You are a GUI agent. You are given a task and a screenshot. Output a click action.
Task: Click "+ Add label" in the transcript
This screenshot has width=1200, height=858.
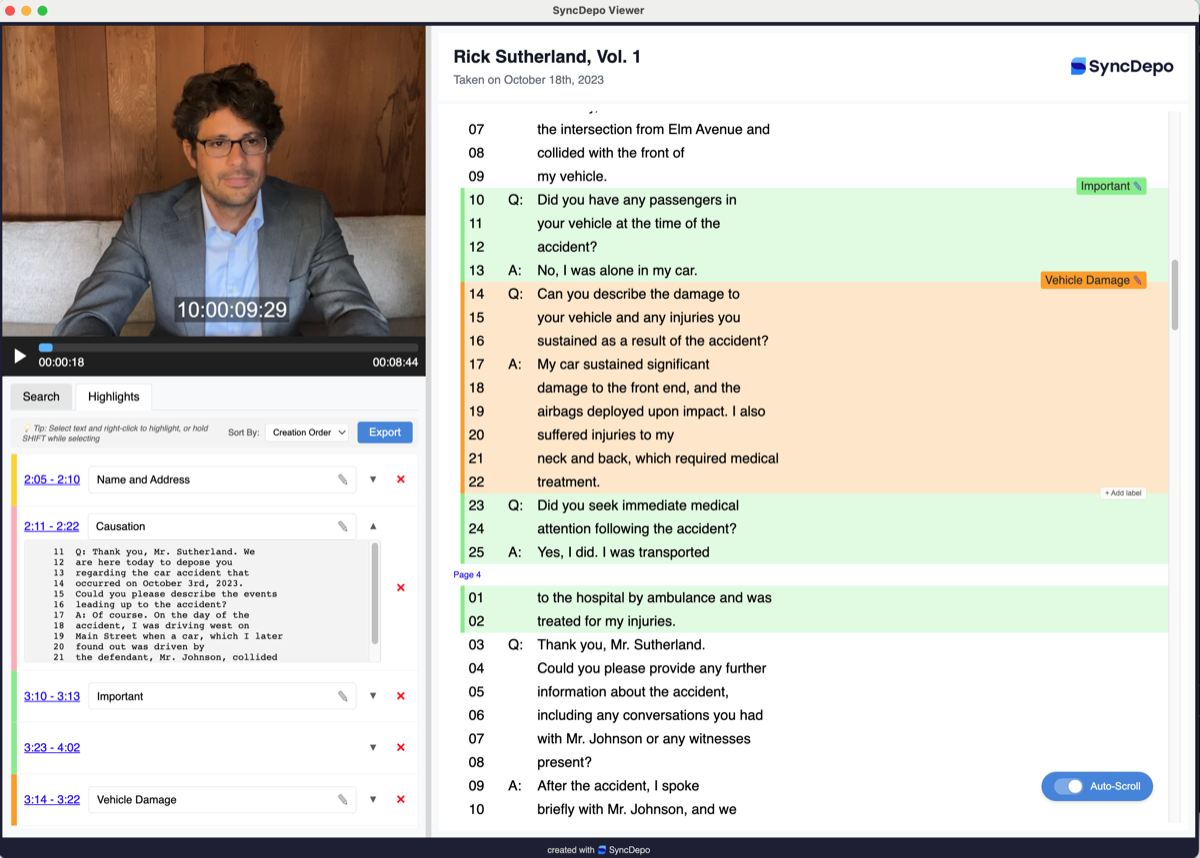[x=1122, y=492]
